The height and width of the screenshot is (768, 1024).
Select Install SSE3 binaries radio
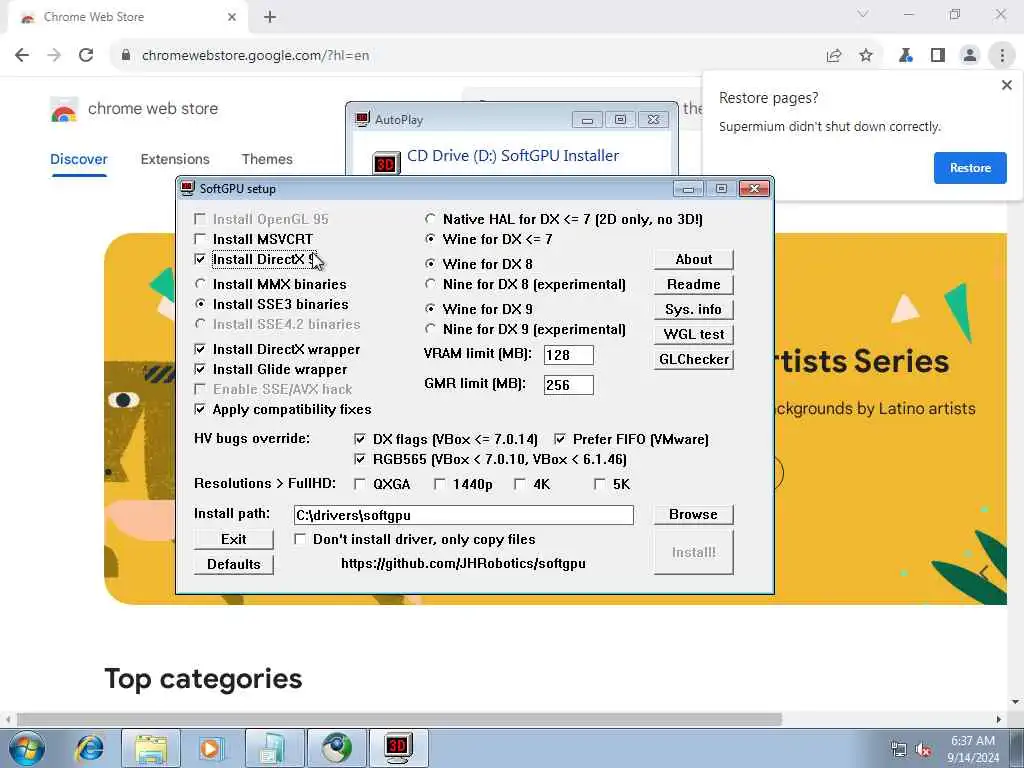pyautogui.click(x=200, y=304)
